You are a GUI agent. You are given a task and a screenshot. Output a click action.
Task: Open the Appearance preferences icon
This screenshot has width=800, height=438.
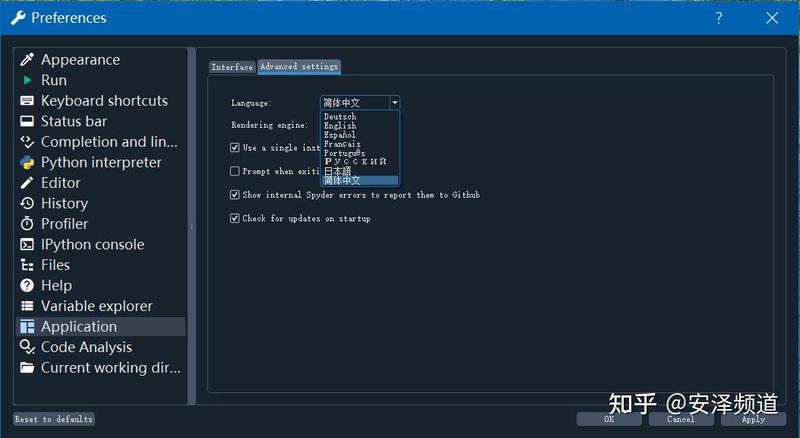click(27, 60)
